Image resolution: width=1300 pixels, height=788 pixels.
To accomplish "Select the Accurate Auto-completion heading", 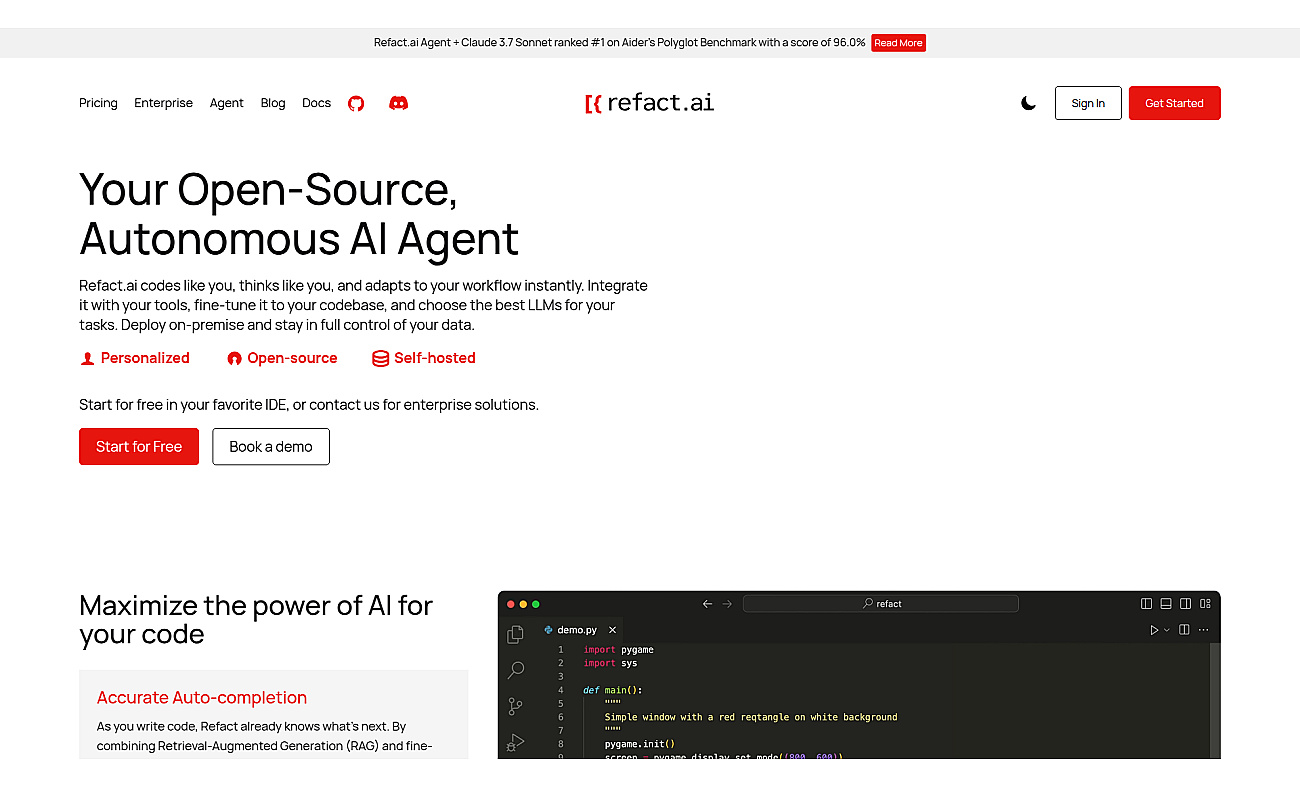I will (202, 698).
